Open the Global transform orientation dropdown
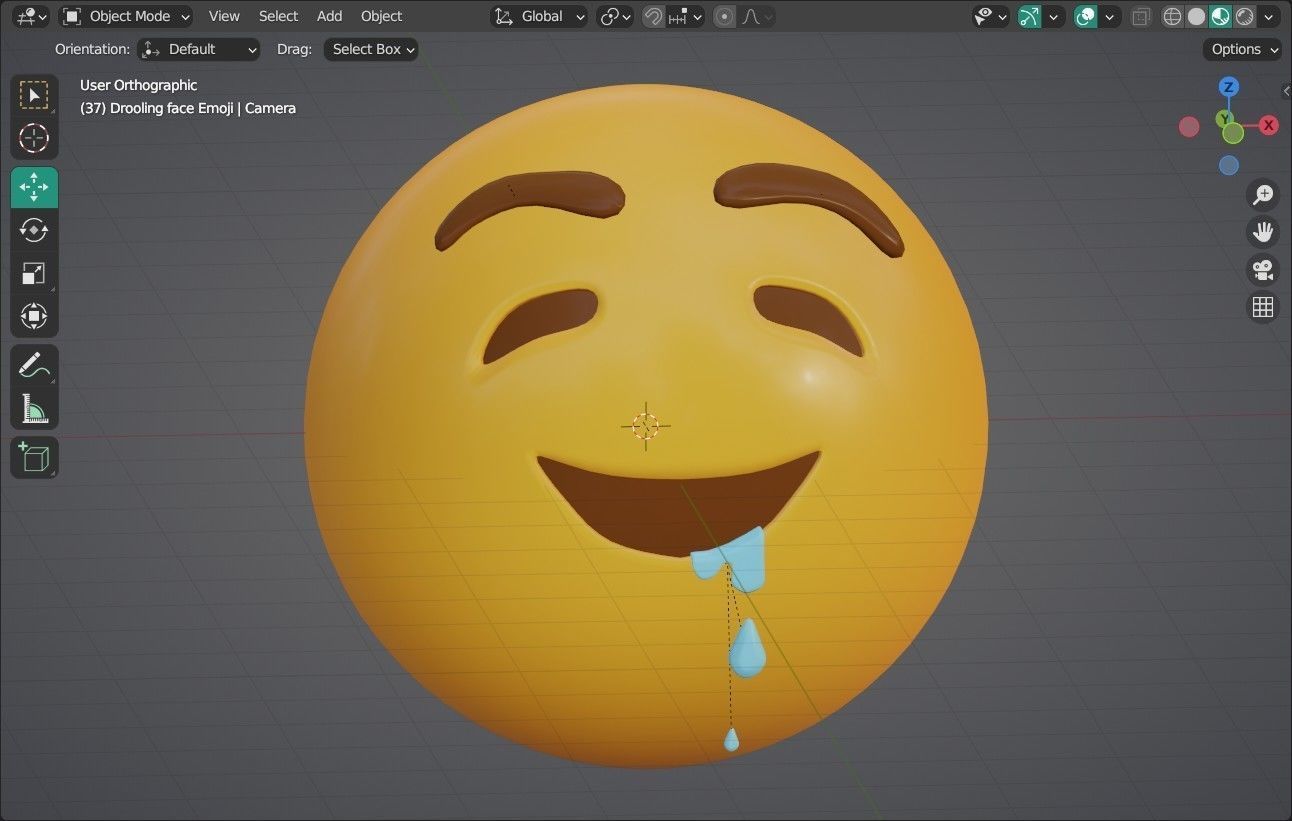Screen dimensions: 1292x821 pyautogui.click(x=540, y=16)
